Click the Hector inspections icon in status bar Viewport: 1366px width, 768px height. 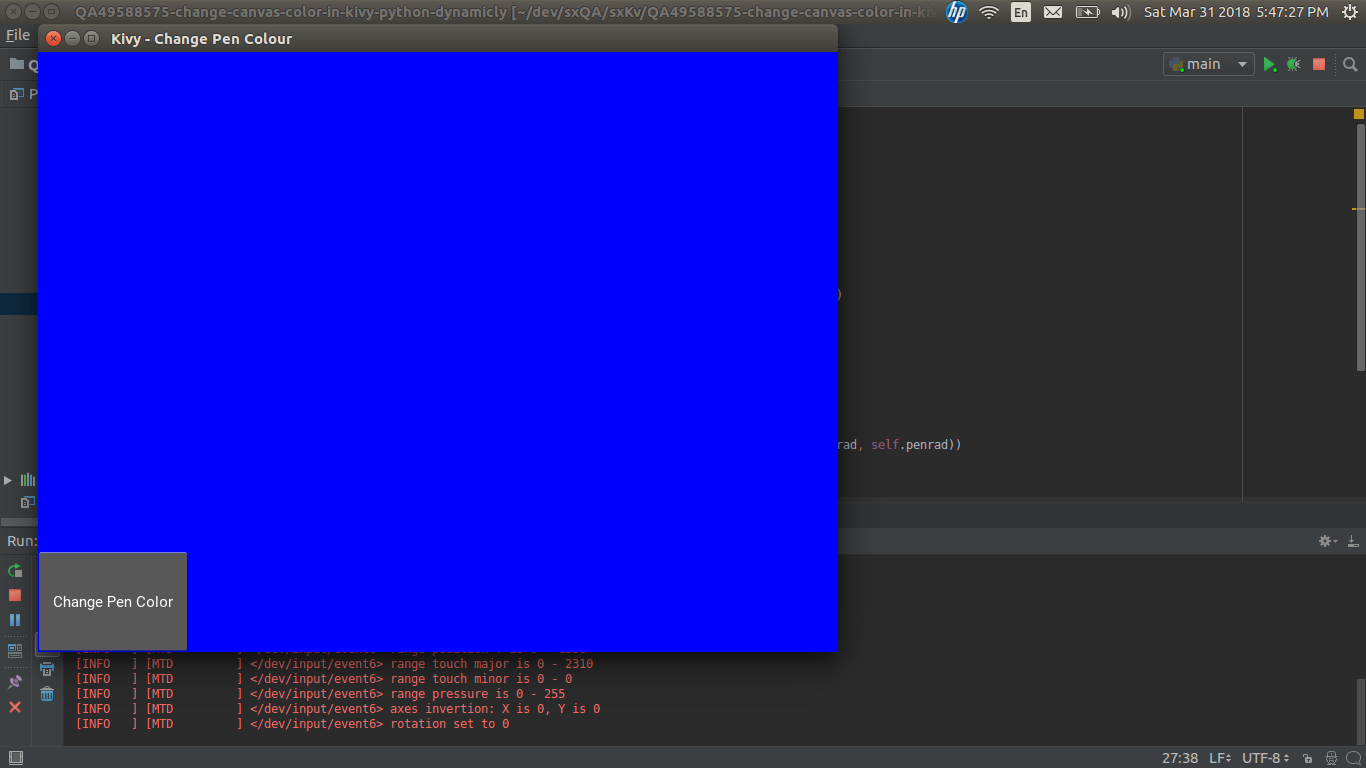tap(1331, 758)
